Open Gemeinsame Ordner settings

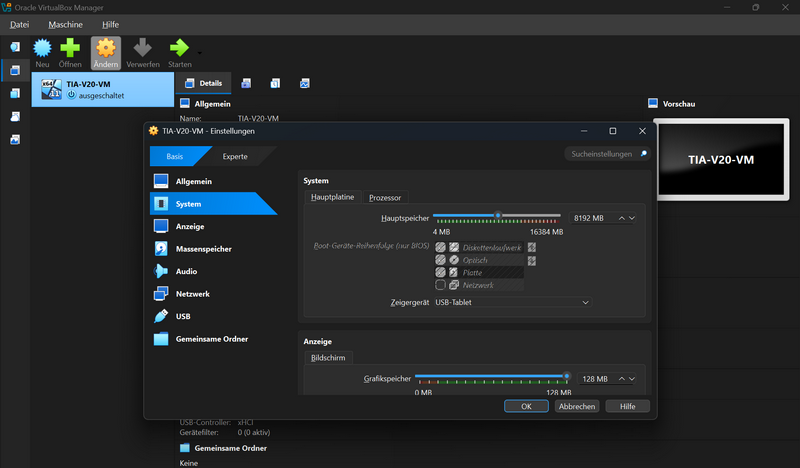click(x=211, y=339)
